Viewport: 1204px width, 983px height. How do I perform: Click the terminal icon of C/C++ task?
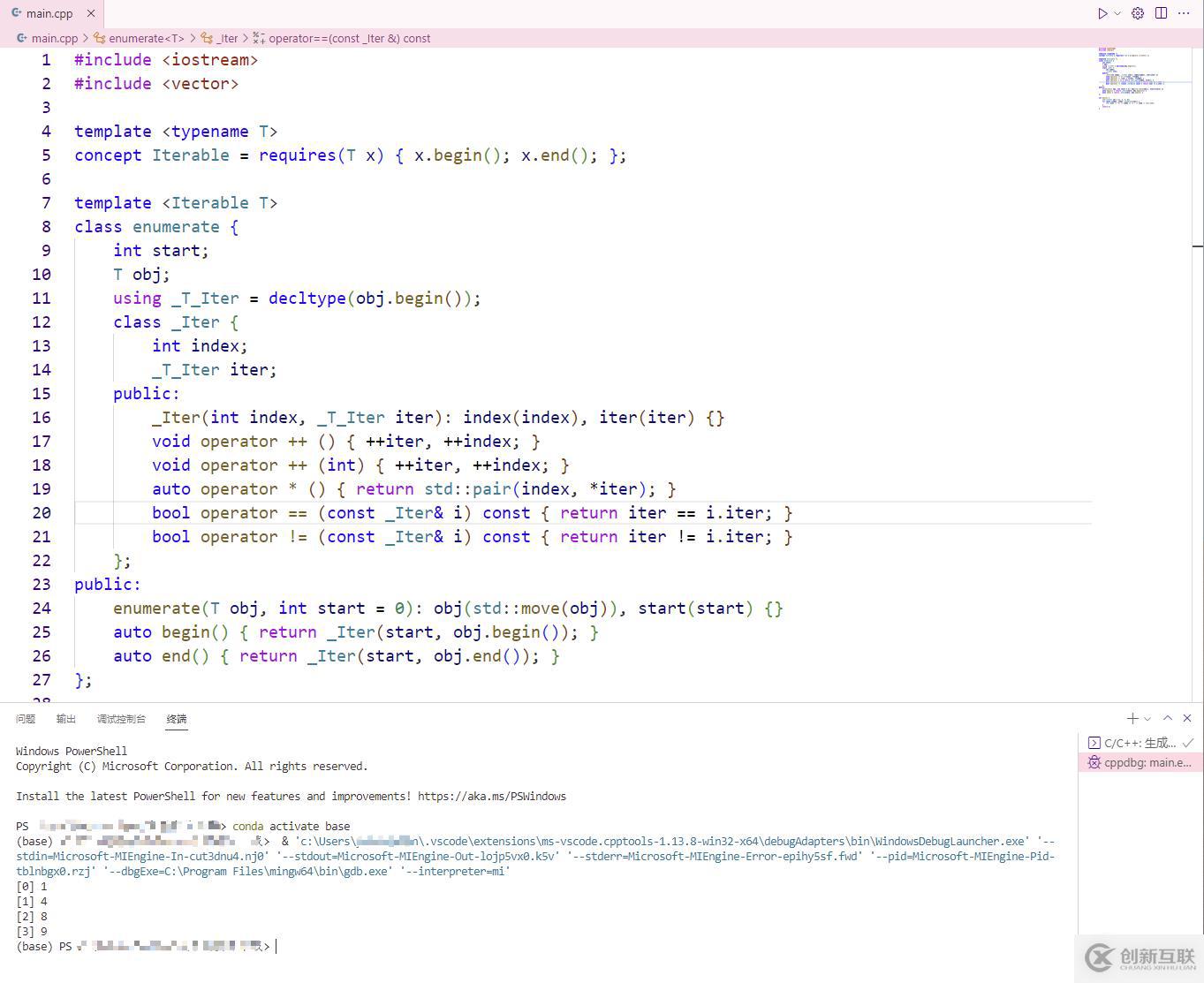(x=1094, y=743)
